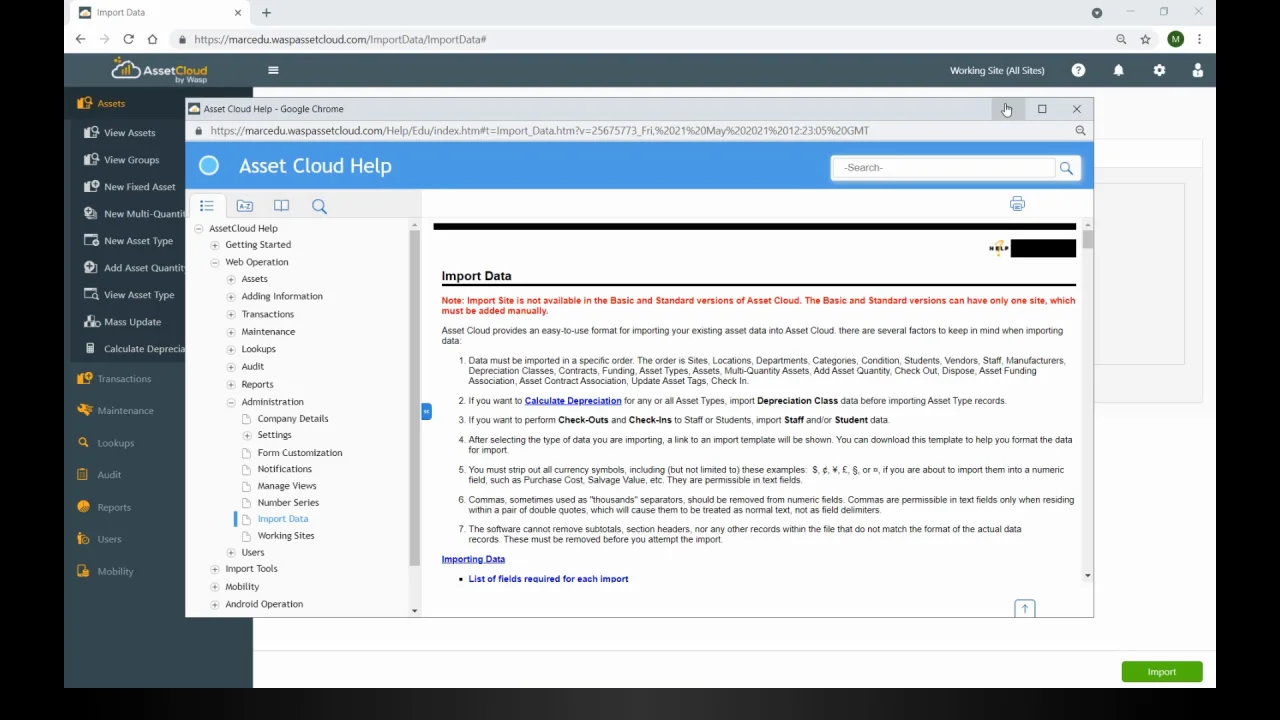The image size is (1280, 720).
Task: Close the Import Data browser tab
Action: (238, 12)
